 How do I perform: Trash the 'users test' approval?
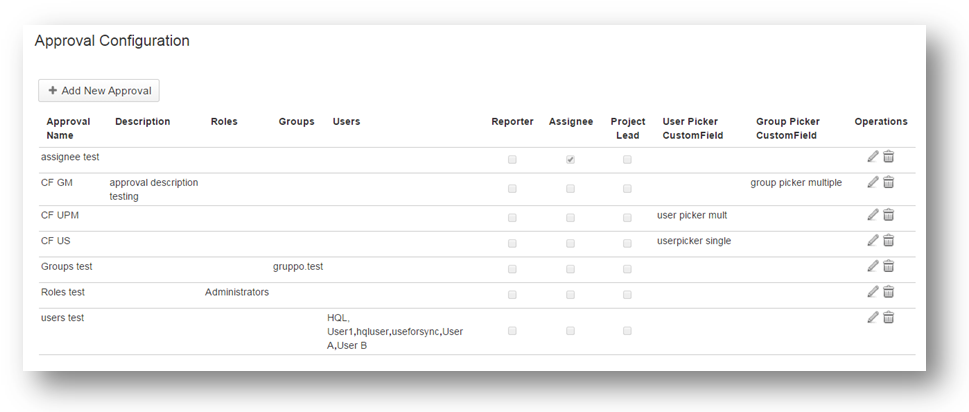coord(888,318)
